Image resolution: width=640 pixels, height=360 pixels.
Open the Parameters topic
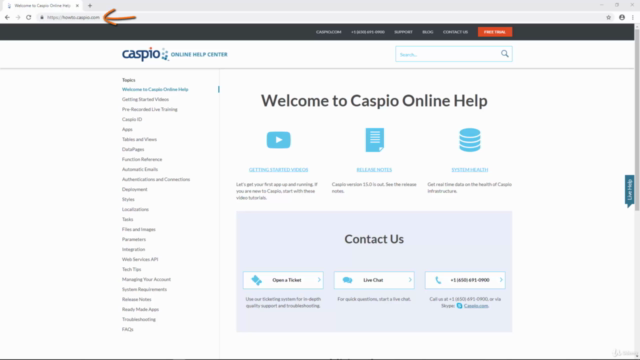[133, 239]
